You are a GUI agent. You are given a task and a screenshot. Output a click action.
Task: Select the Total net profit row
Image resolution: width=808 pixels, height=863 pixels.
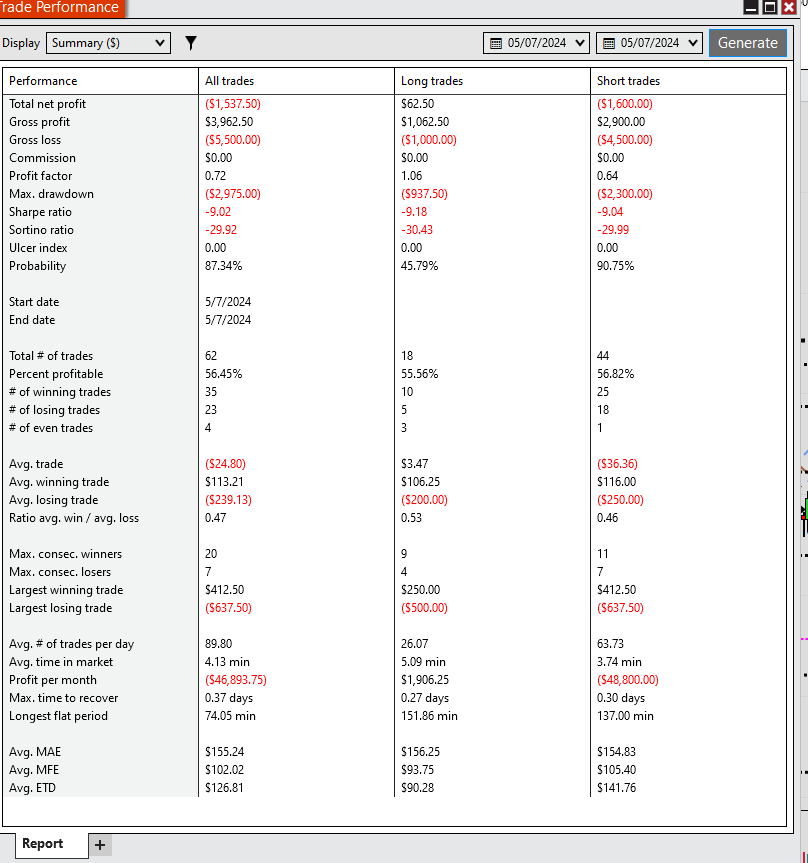pos(394,103)
